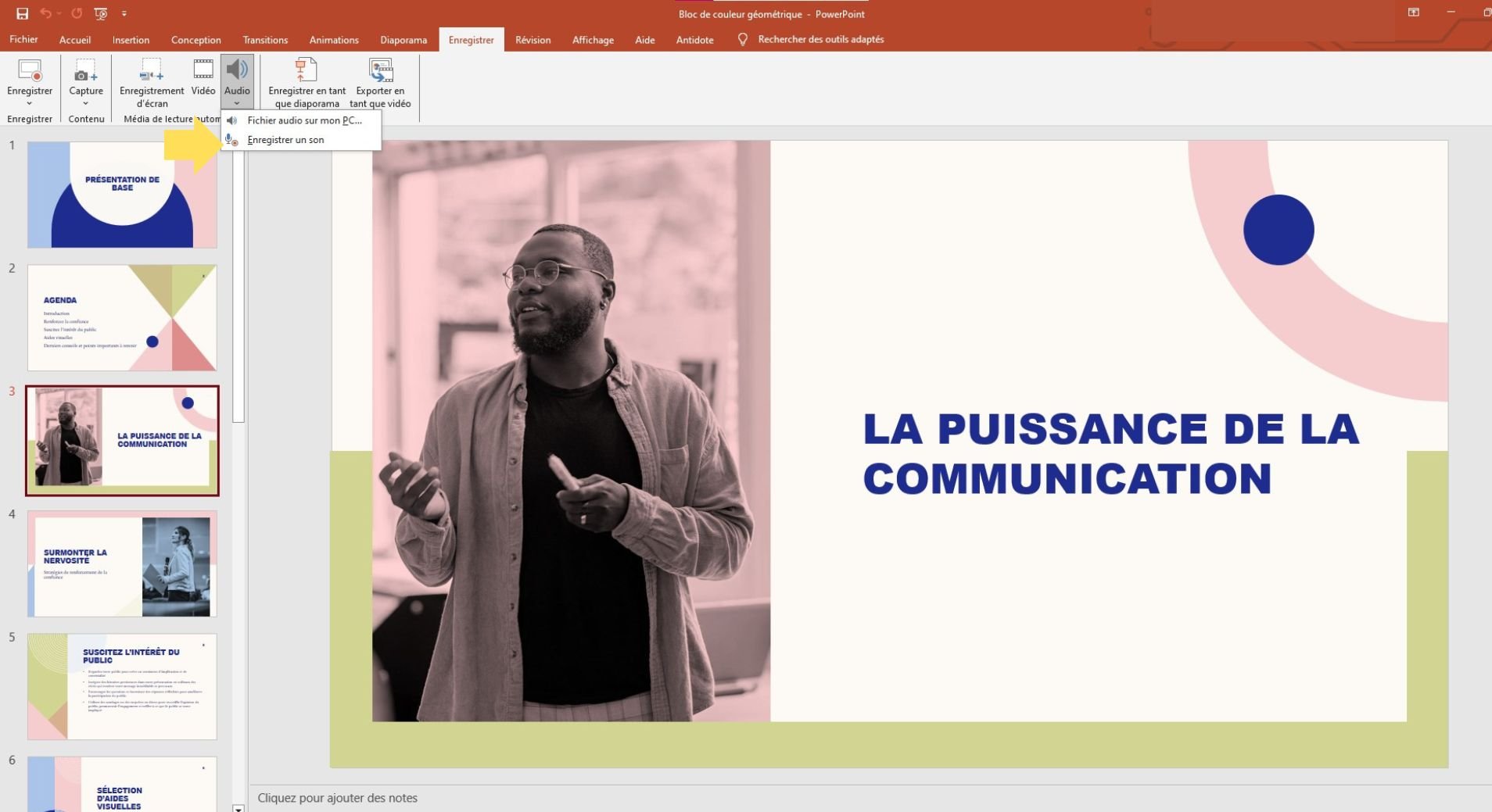This screenshot has height=812, width=1492.
Task: Click the Enregistrement d'écran icon
Action: 152,70
